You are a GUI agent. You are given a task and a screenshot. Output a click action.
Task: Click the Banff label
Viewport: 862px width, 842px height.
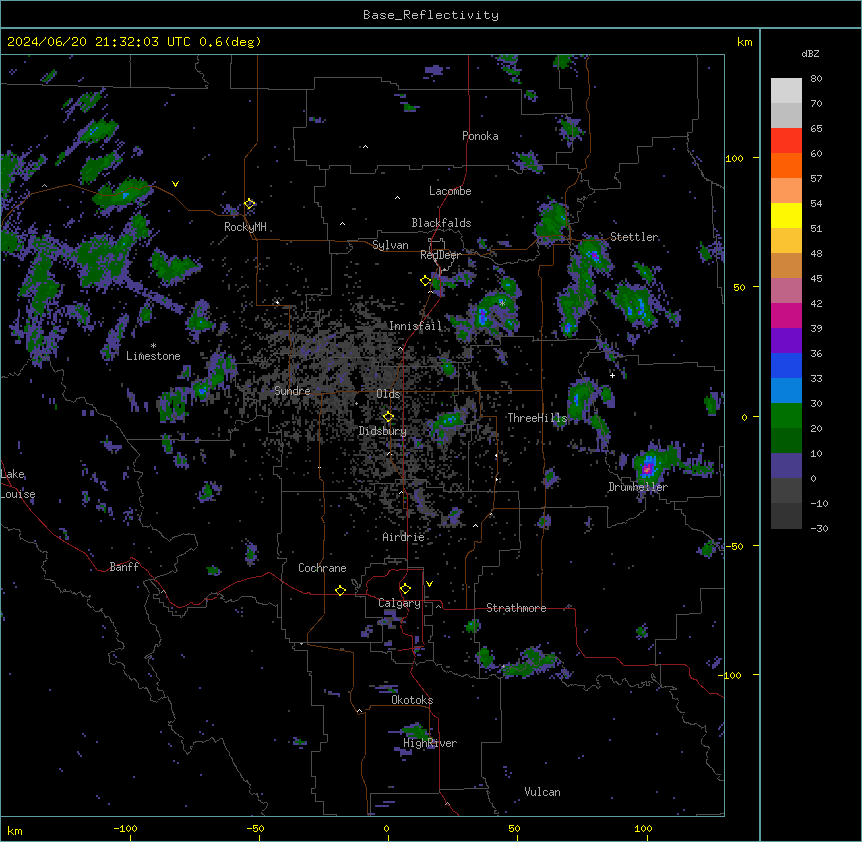coord(124,567)
